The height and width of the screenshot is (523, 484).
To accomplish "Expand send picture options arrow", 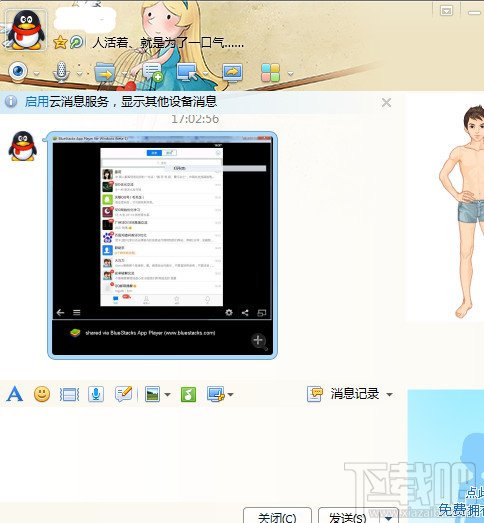I will click(x=167, y=395).
